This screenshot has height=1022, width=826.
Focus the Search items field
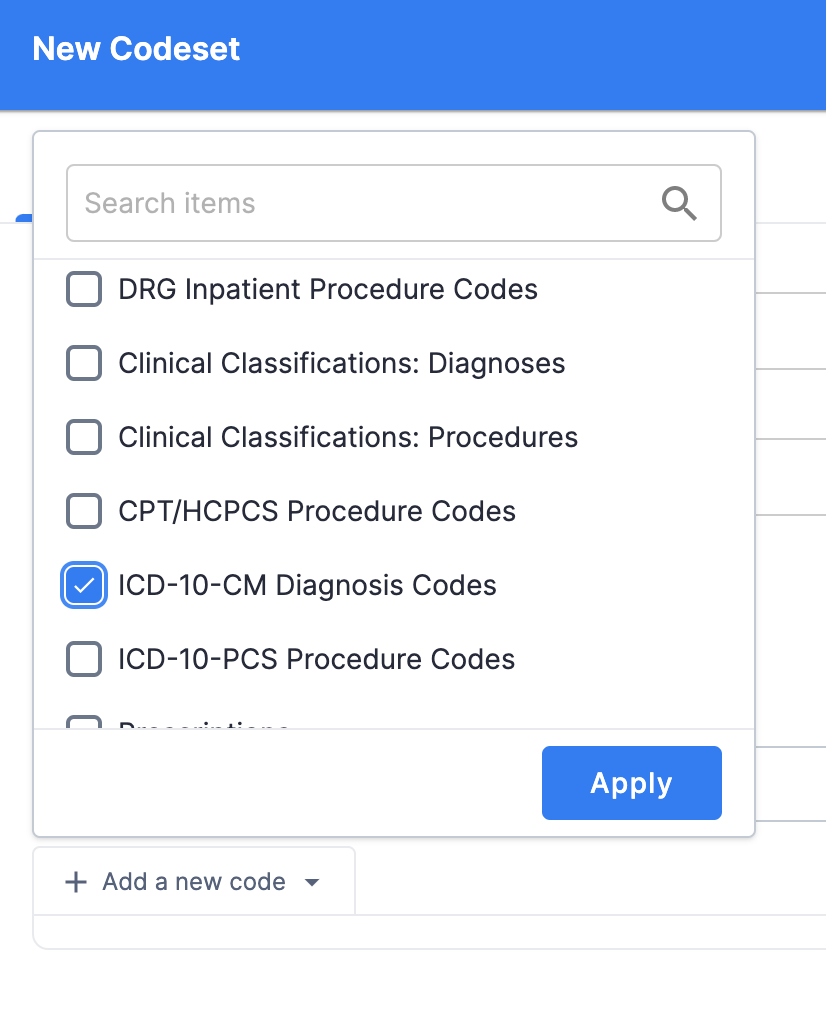click(360, 203)
